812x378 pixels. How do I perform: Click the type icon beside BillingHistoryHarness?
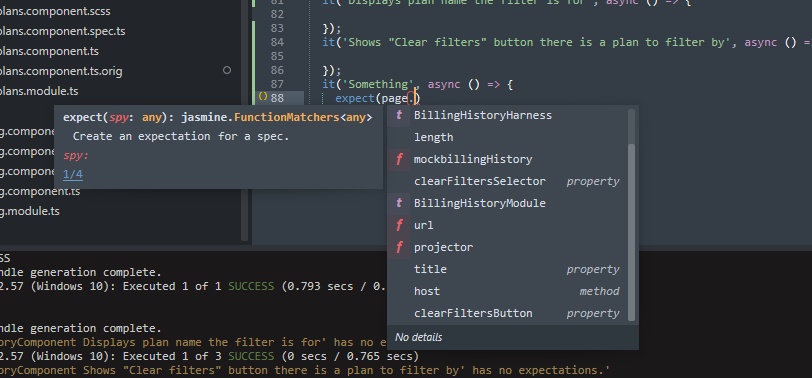399,115
